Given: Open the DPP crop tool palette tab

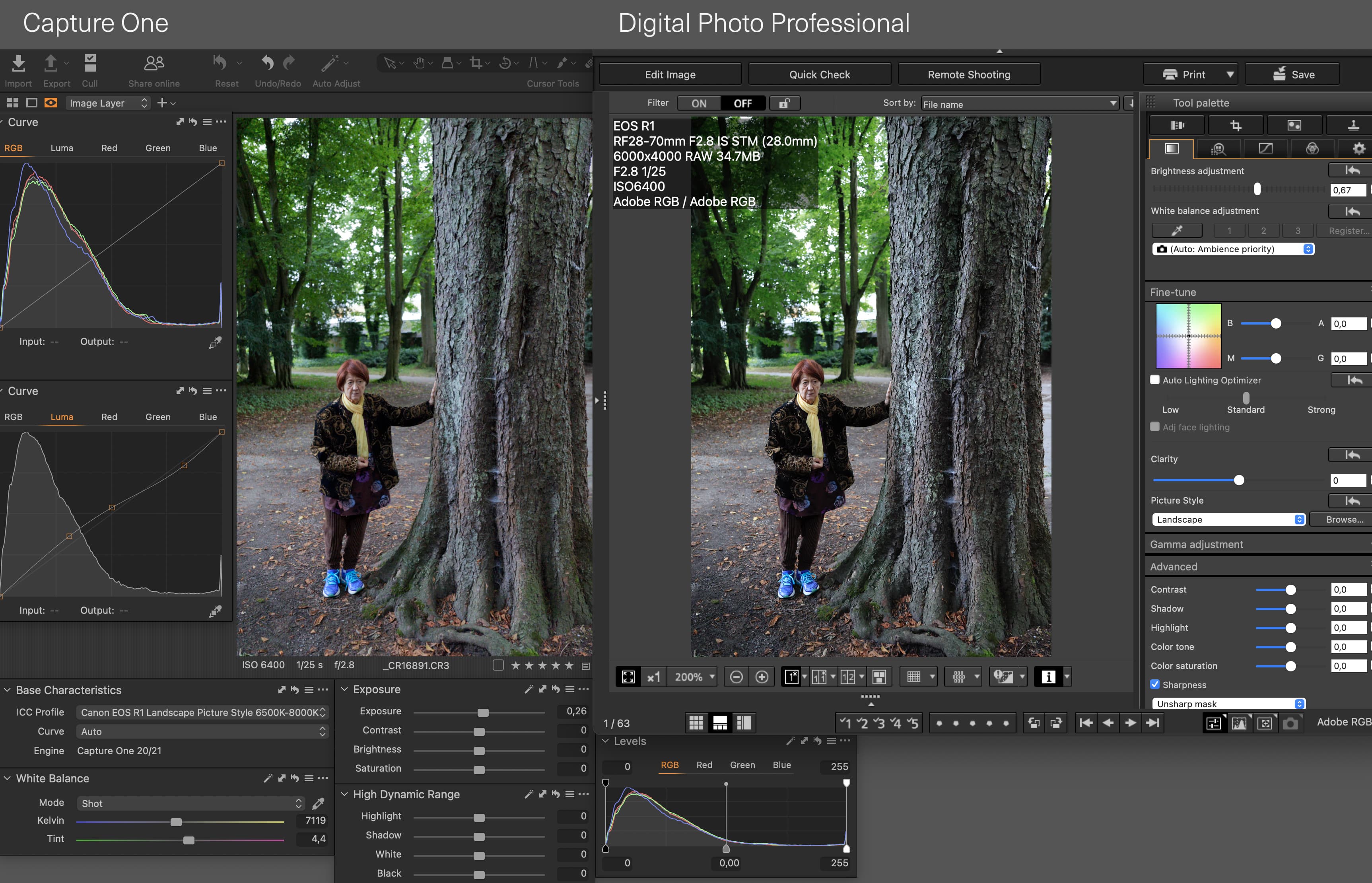Looking at the screenshot, I should coord(1236,126).
